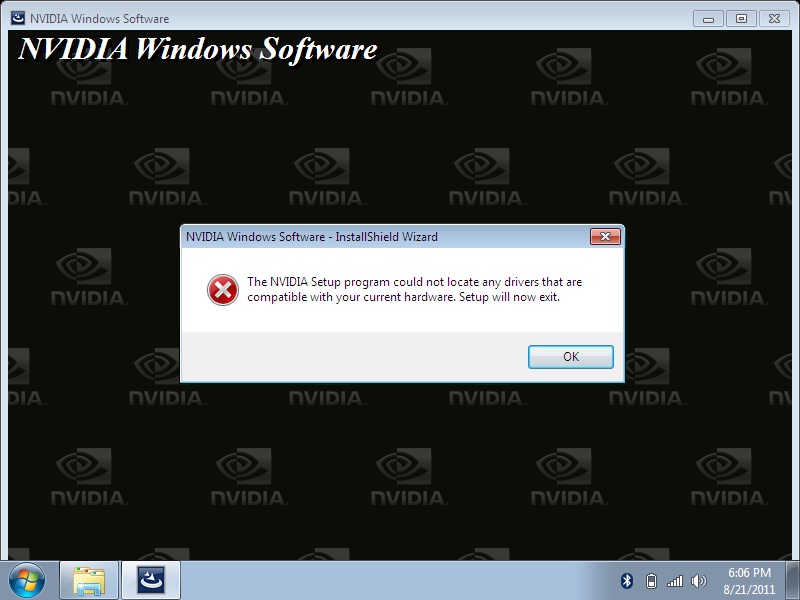Viewport: 800px width, 600px height.
Task: Open the 6:06 PM clock and date
Action: pos(749,581)
